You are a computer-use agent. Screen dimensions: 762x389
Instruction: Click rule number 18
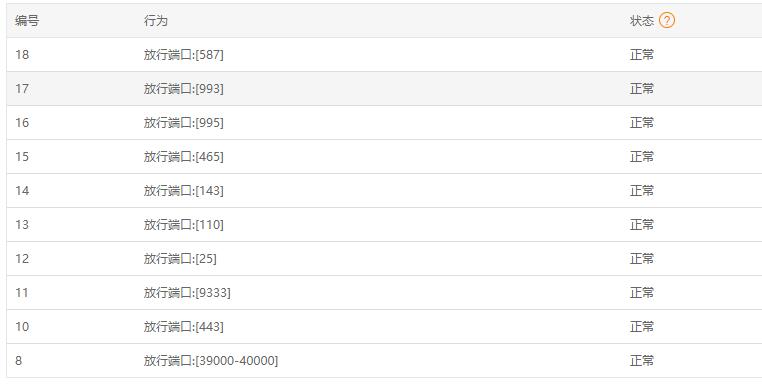(22, 54)
